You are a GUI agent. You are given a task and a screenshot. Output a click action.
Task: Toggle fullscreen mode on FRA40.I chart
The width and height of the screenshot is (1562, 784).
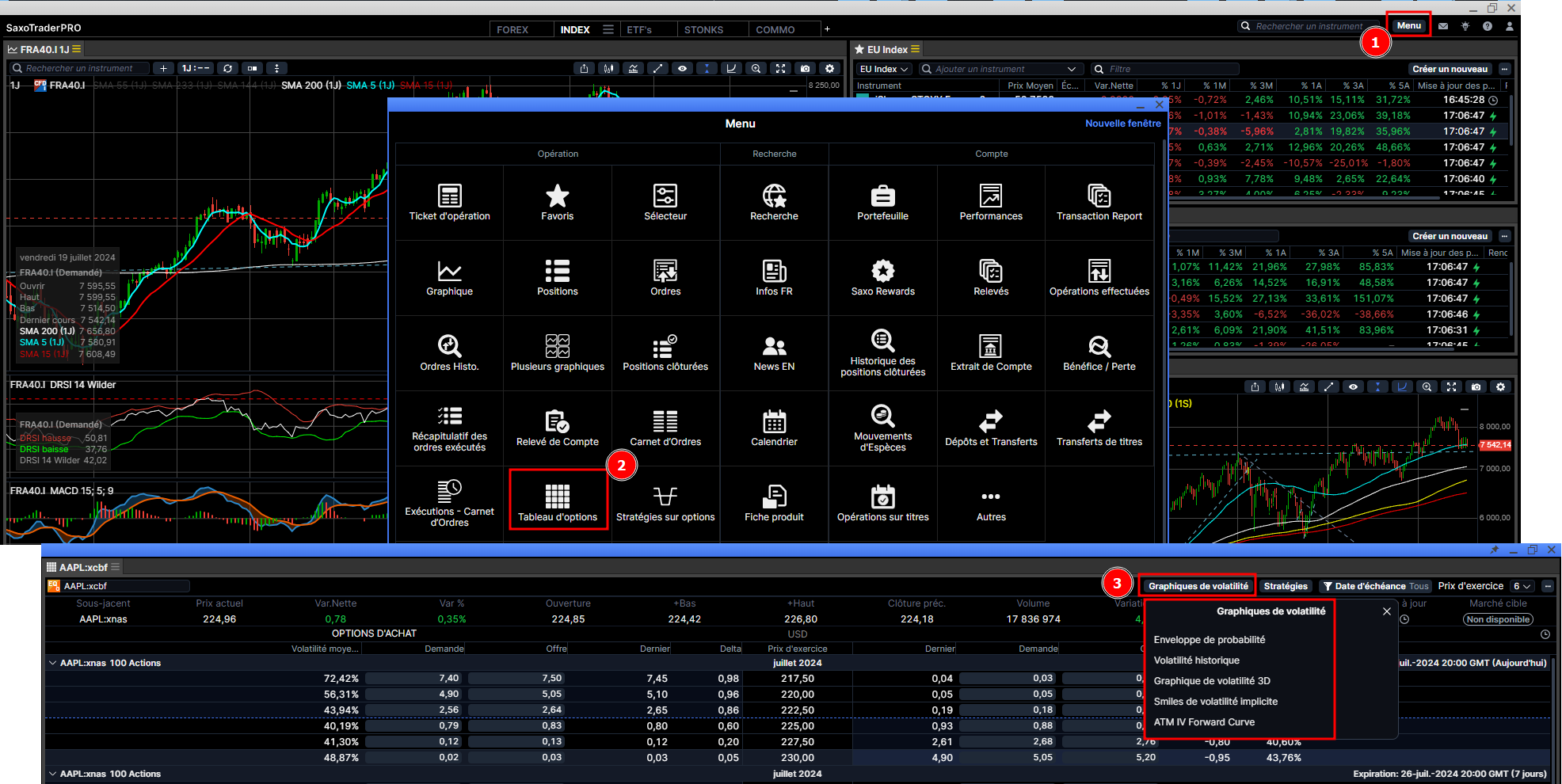(x=780, y=68)
